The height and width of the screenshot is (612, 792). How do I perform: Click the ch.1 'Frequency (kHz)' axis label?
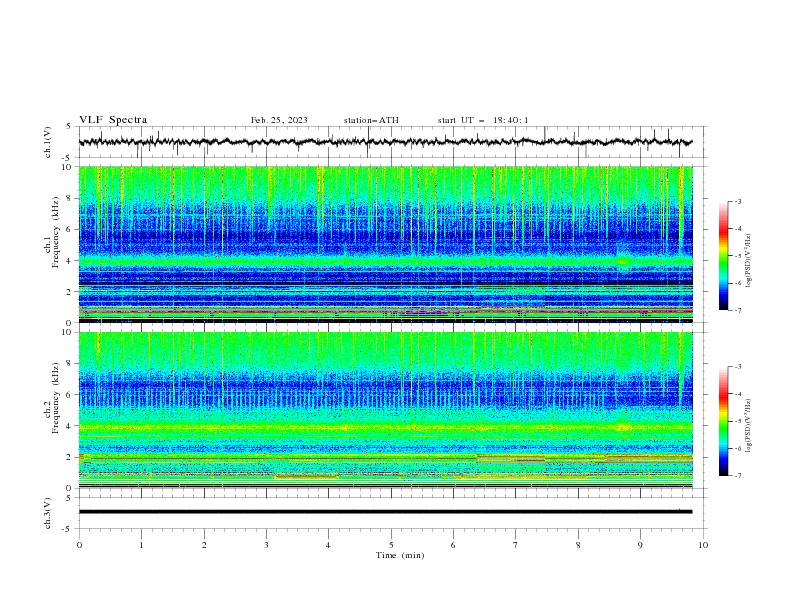pos(56,231)
